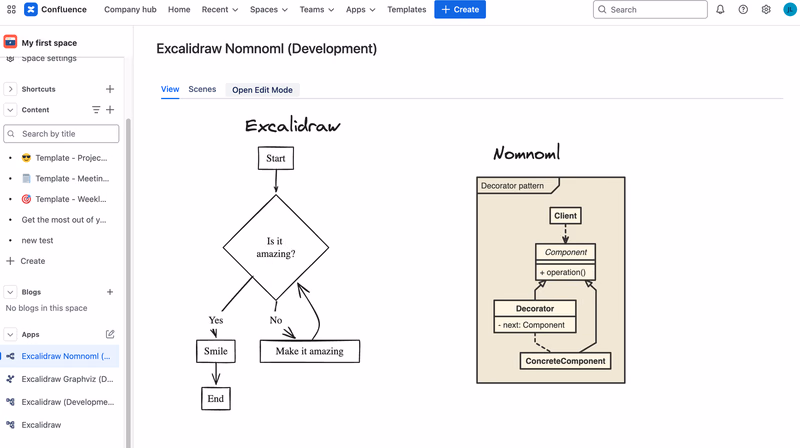The image size is (800, 448).
Task: Add new content with plus icon
Action: pyautogui.click(x=110, y=110)
